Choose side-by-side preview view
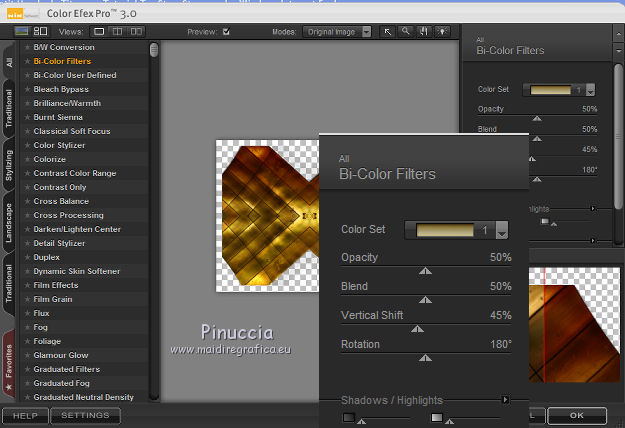The width and height of the screenshot is (625, 428). (135, 32)
